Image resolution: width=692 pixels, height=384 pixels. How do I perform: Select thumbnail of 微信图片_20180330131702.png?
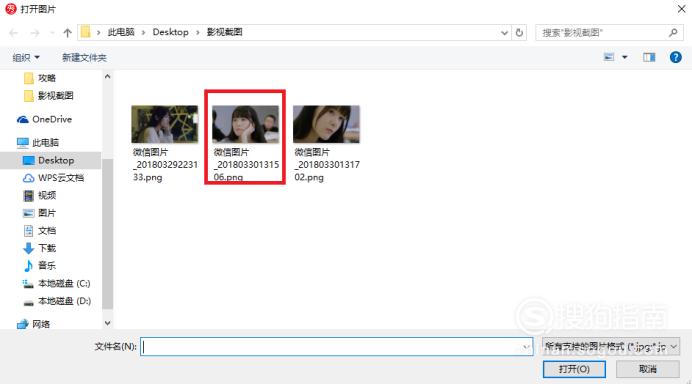click(x=326, y=124)
